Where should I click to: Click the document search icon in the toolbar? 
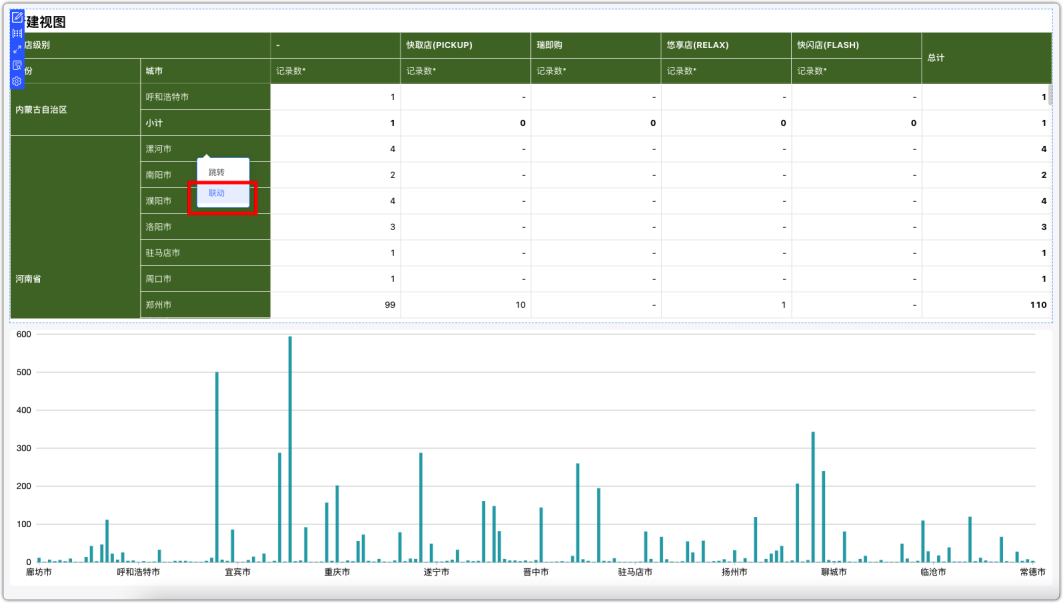(17, 65)
